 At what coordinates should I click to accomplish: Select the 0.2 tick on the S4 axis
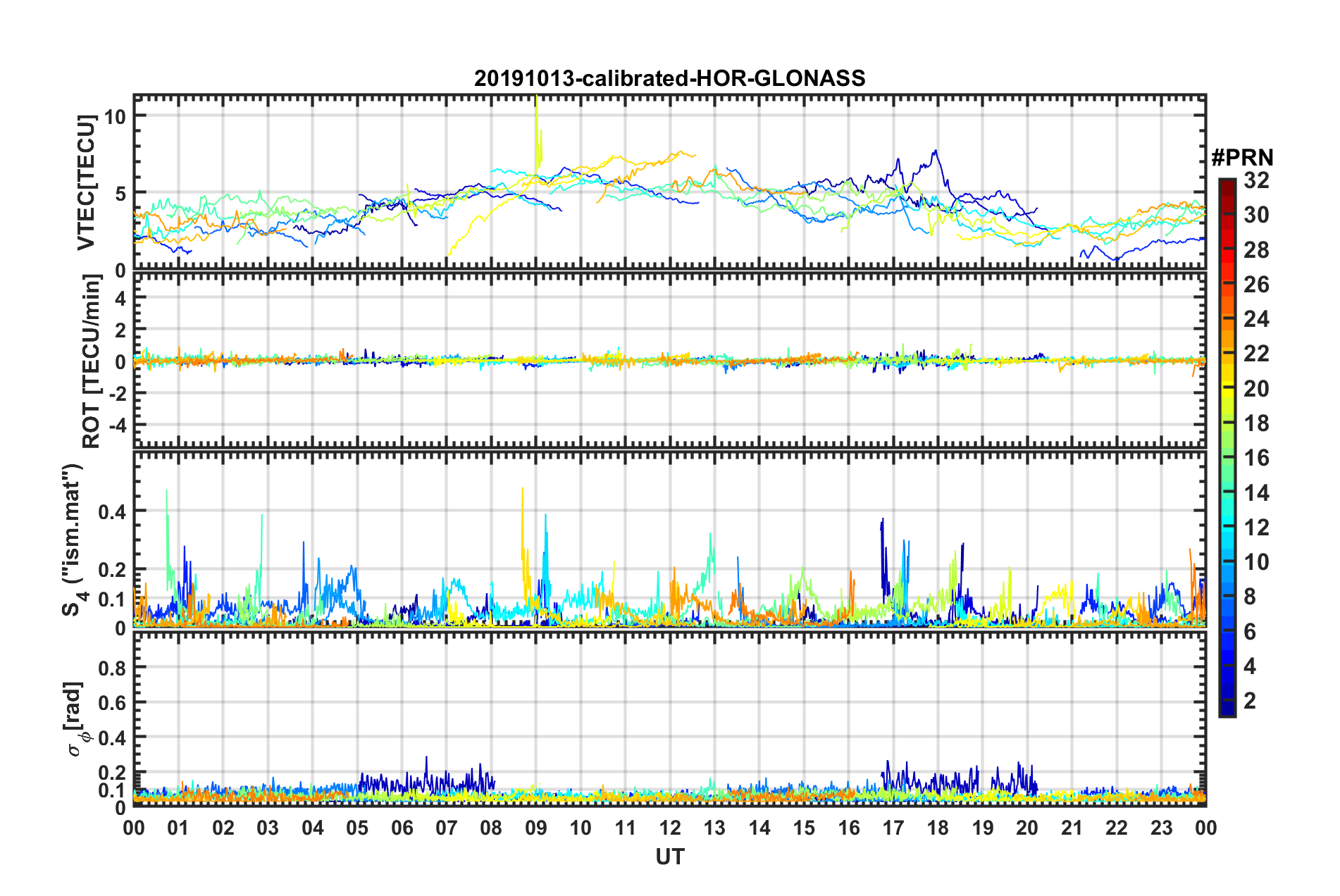click(x=113, y=570)
